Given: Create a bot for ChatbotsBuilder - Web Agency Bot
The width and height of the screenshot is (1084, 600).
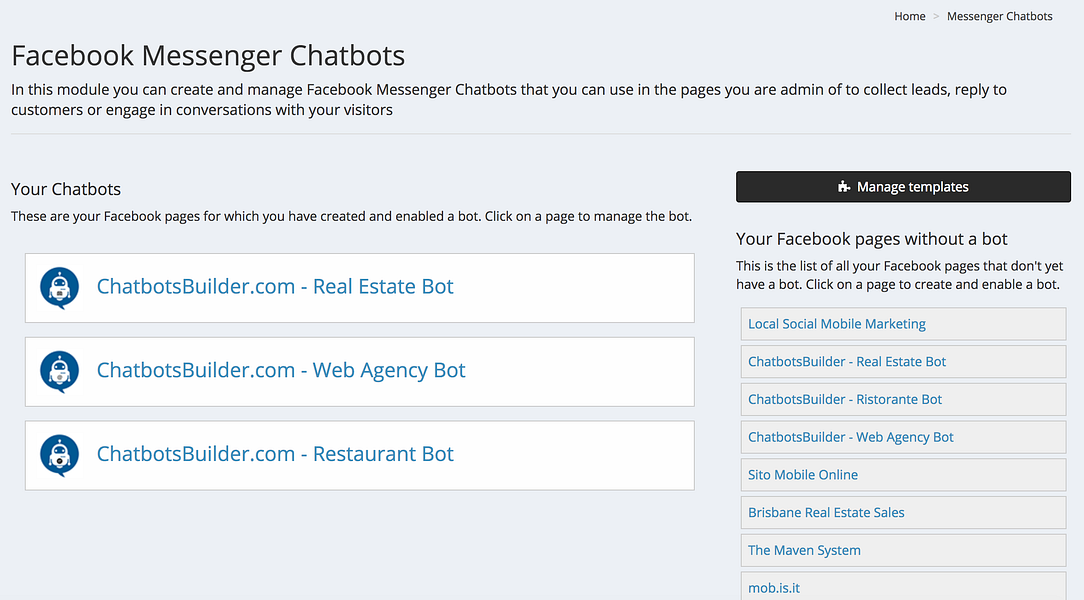Looking at the screenshot, I should tap(850, 437).
